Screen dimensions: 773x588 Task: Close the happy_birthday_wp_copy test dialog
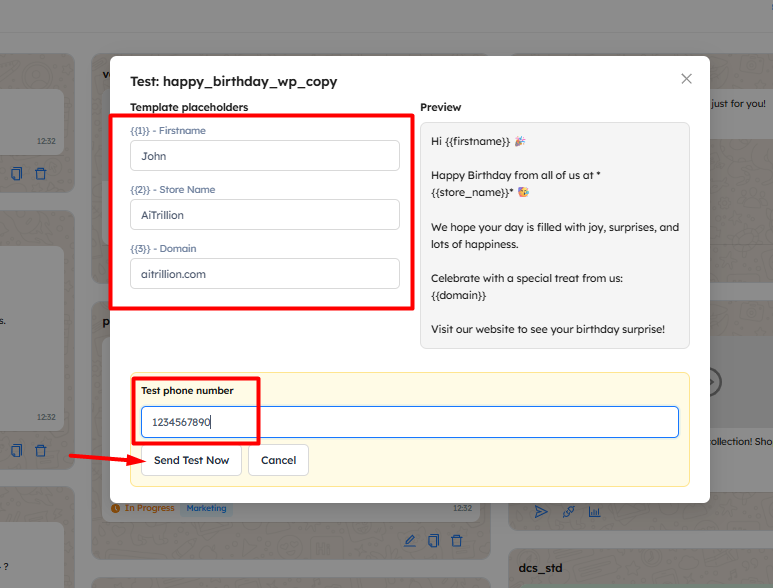click(x=686, y=79)
